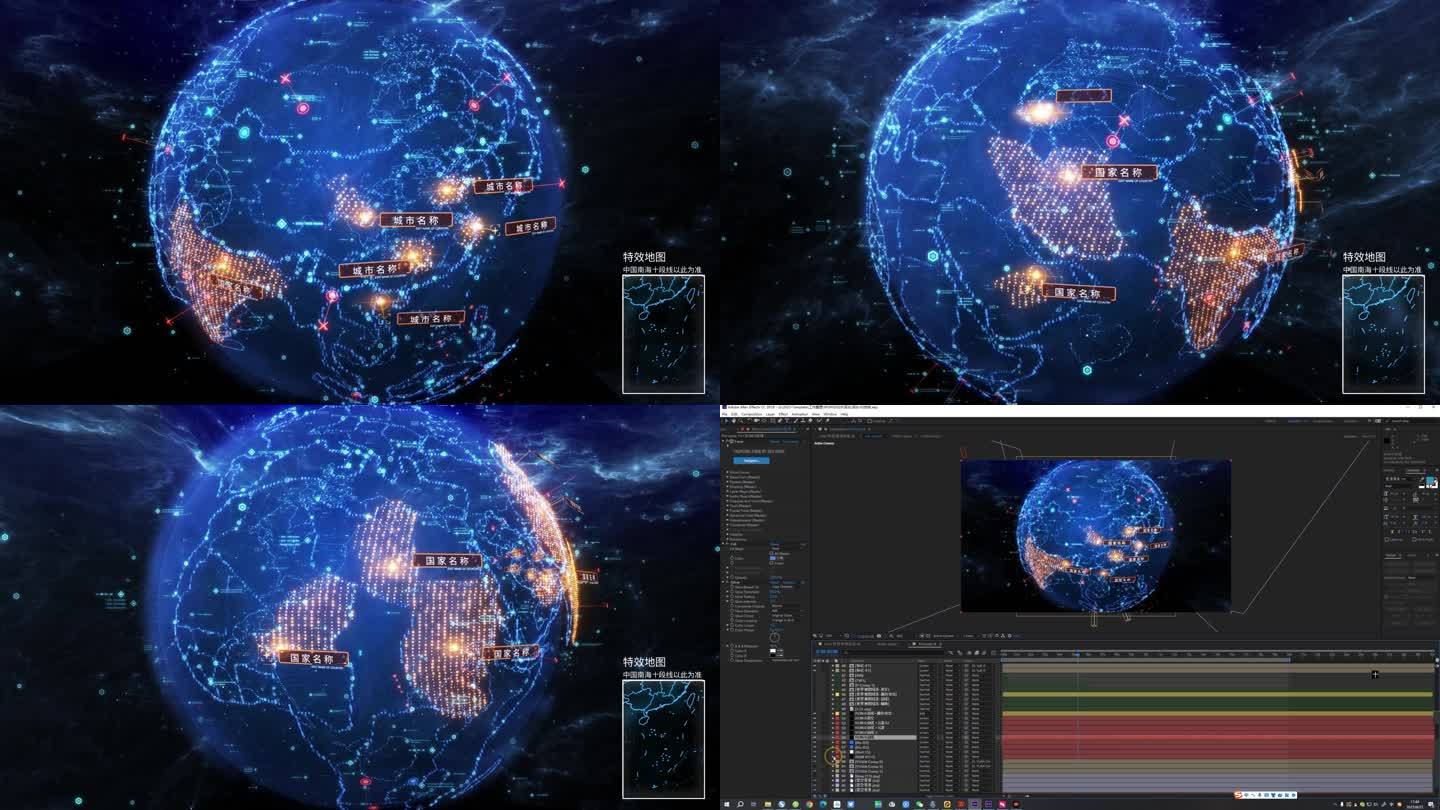This screenshot has width=1440, height=810.
Task: Click the current time indicator on timeline ruler
Action: tap(1077, 654)
